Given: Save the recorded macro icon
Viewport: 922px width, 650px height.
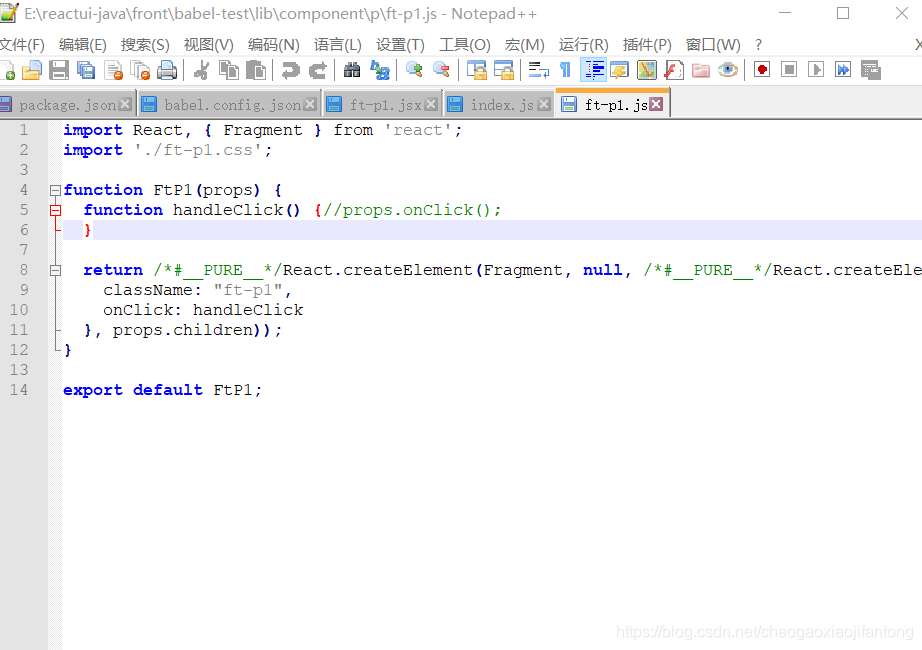Looking at the screenshot, I should [x=871, y=70].
